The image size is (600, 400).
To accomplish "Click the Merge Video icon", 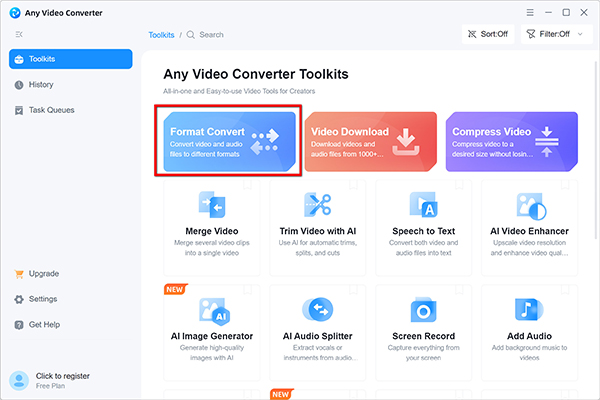I will [212, 205].
